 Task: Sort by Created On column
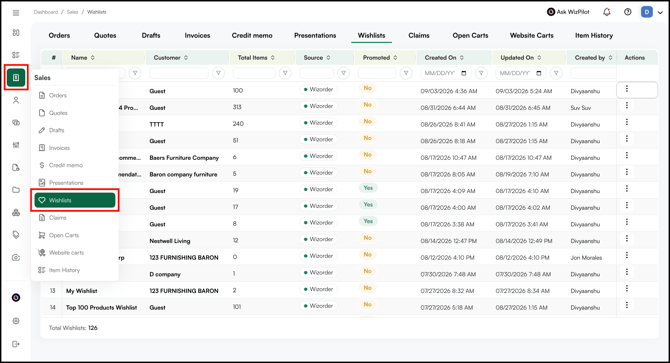click(x=462, y=58)
